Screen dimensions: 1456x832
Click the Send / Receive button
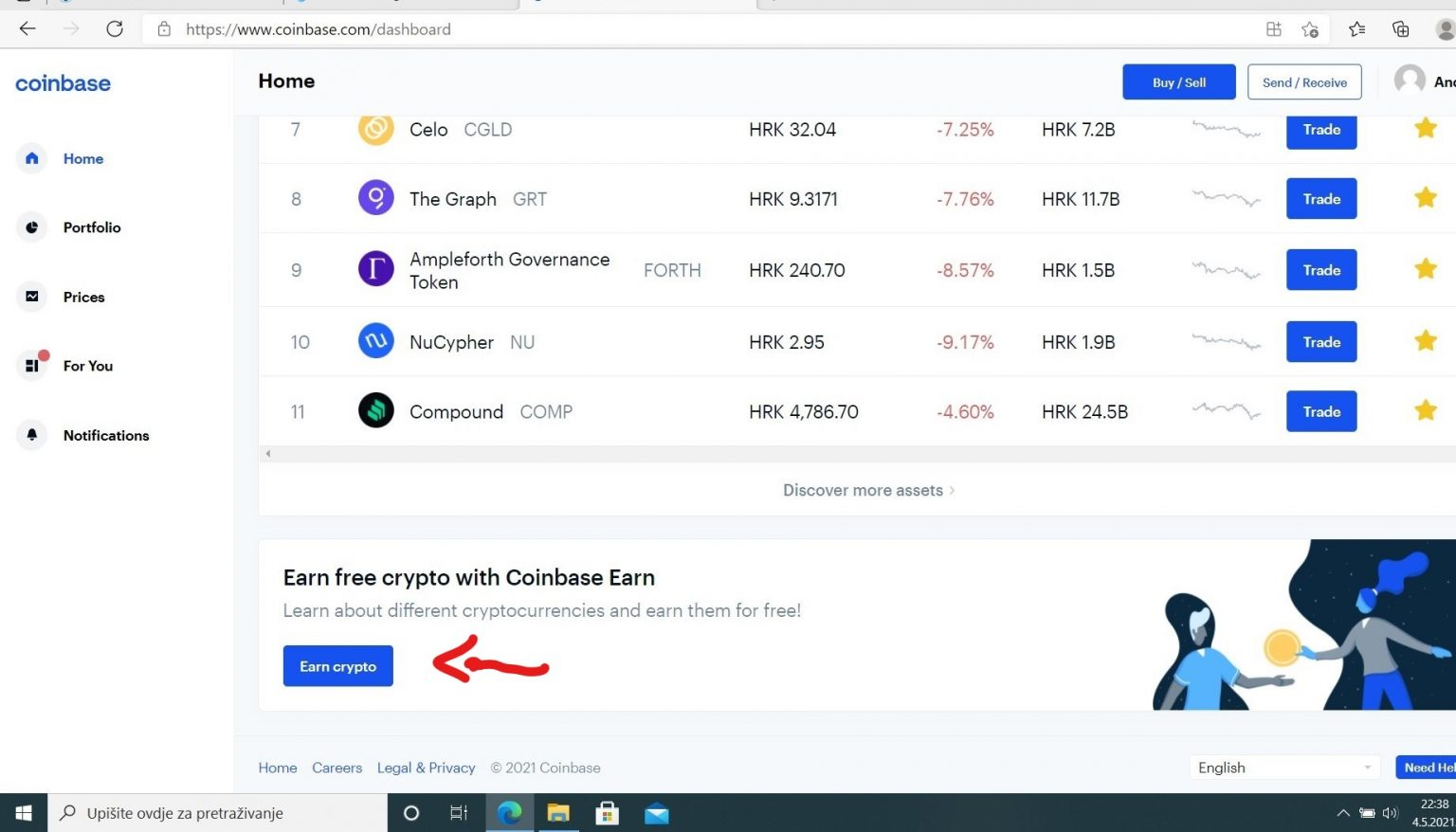(x=1304, y=82)
